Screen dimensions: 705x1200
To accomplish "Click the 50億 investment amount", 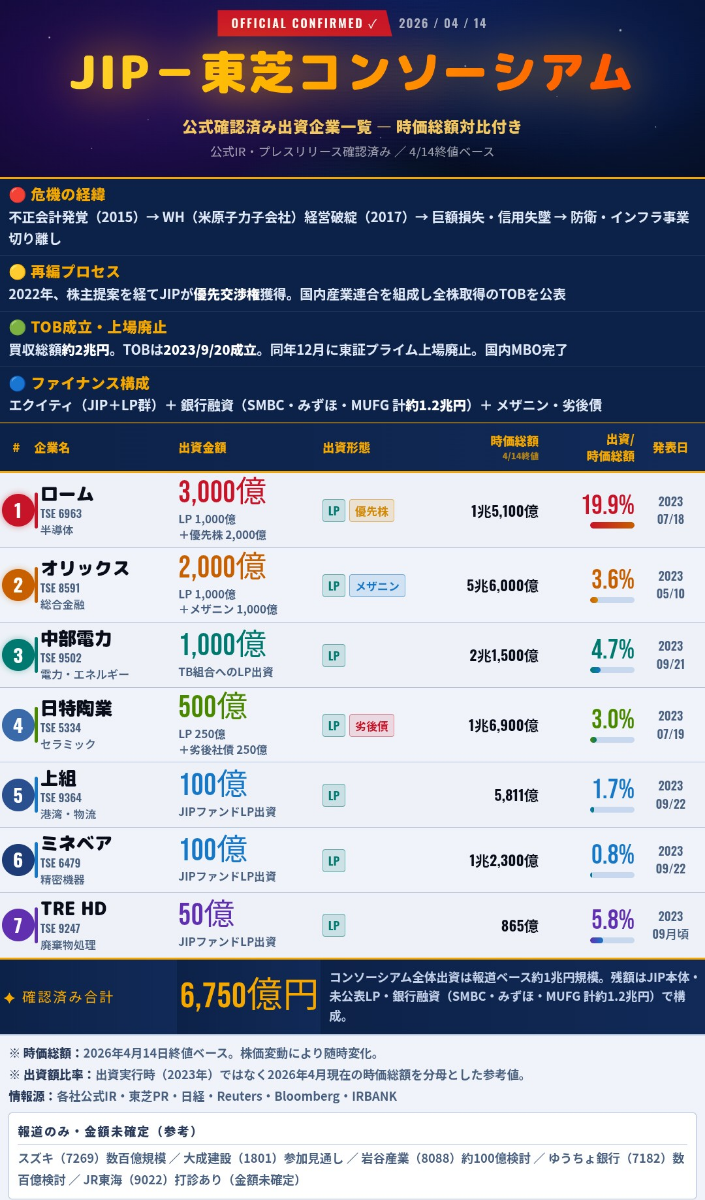I will click(206, 914).
